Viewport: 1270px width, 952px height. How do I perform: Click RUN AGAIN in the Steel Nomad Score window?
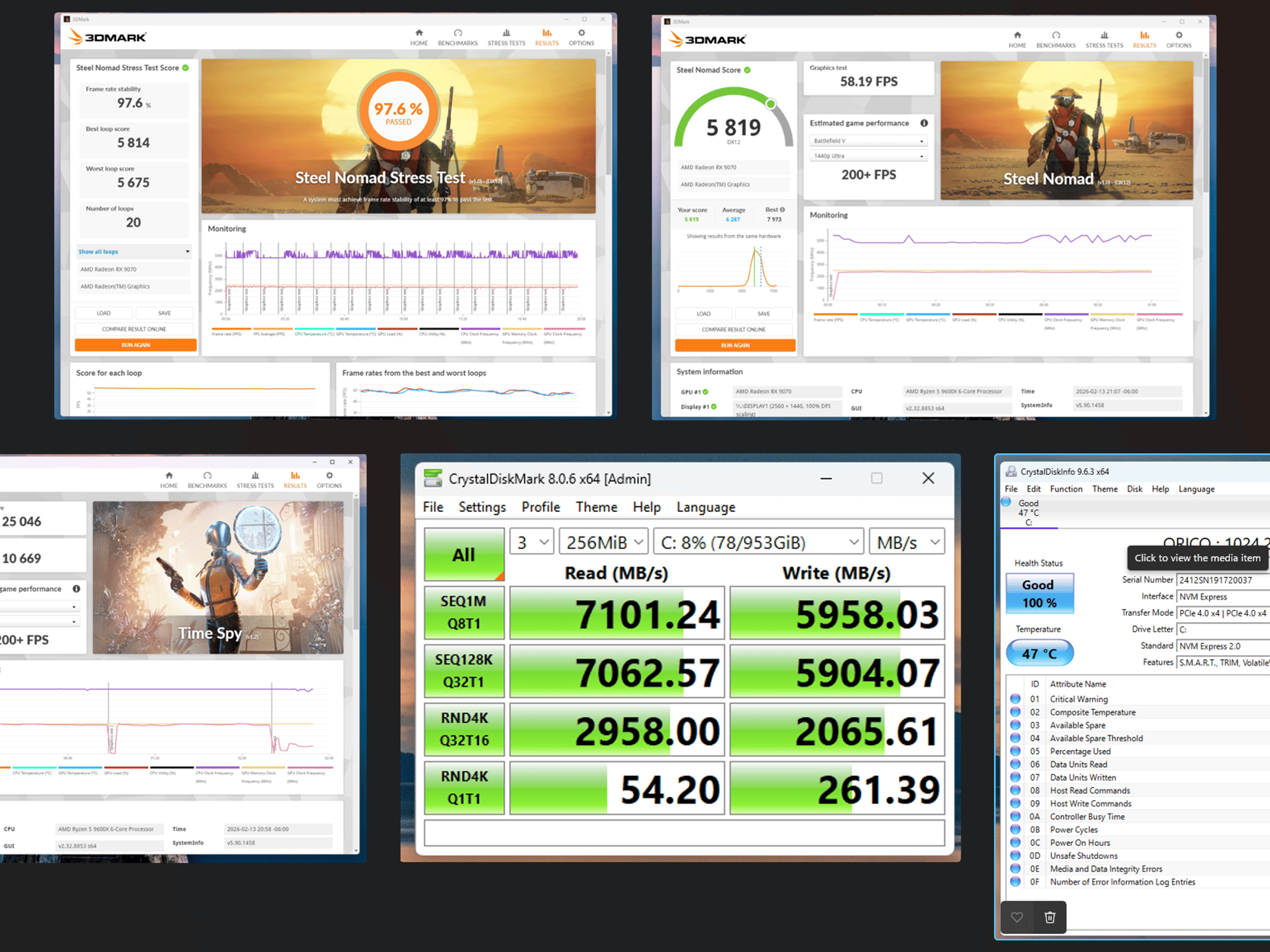coord(735,345)
